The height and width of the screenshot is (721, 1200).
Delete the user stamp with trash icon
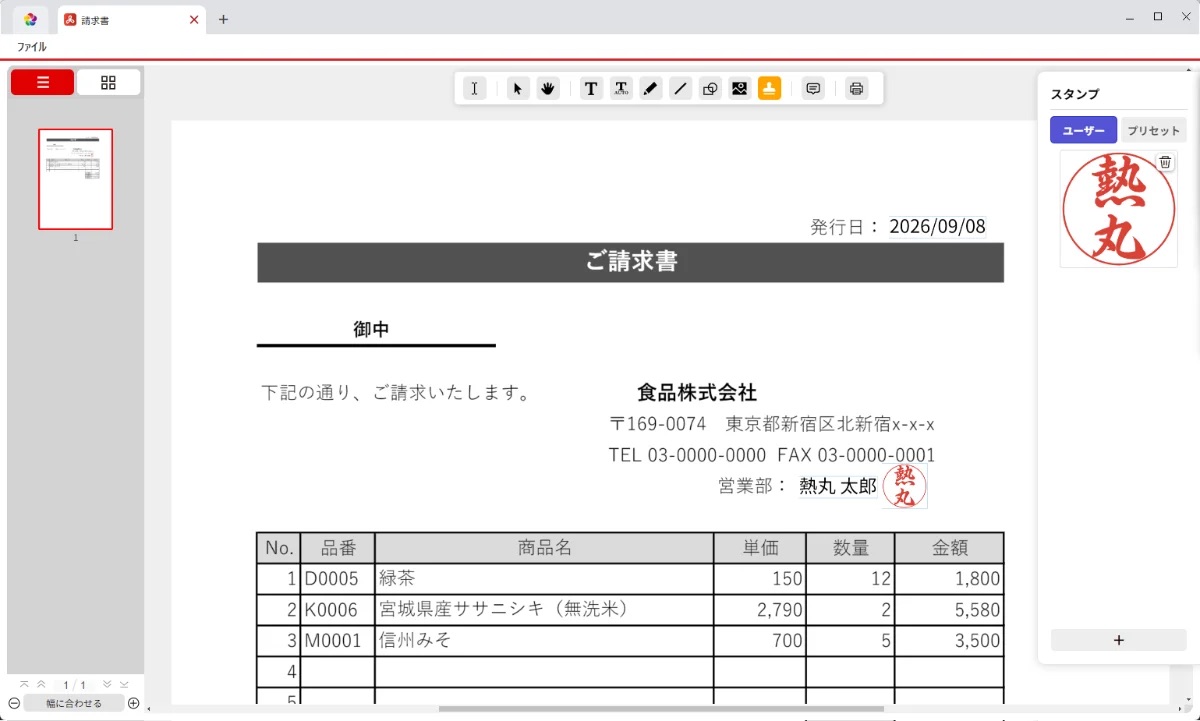point(1165,162)
